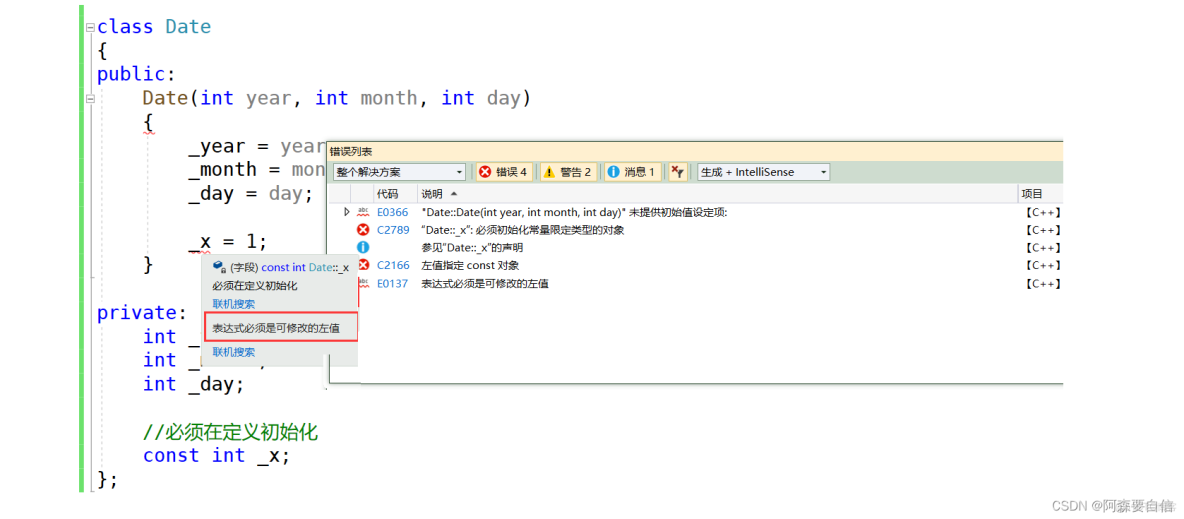Screen dimensions: 1184x519
Task: Click error icon on C2166 row
Action: [x=363, y=265]
